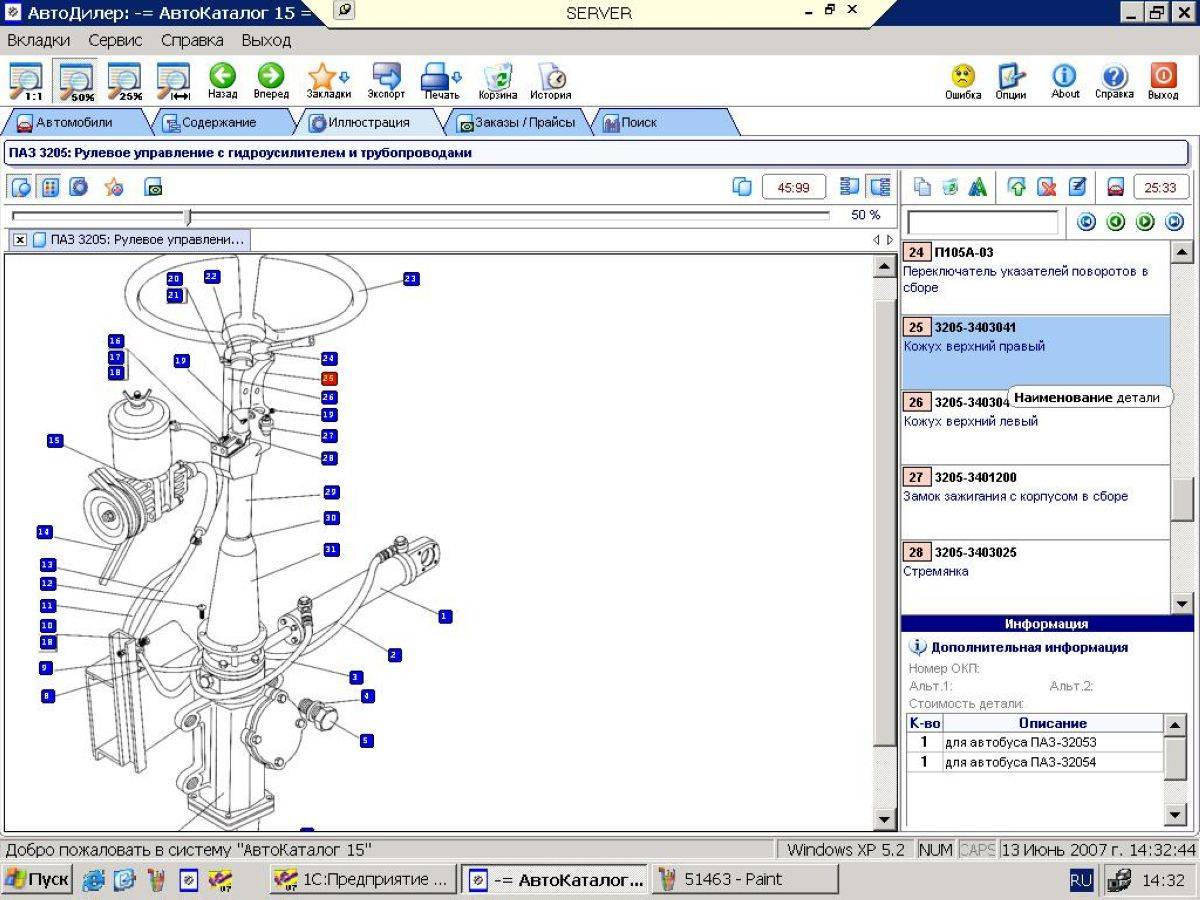The height and width of the screenshot is (900, 1200).
Task: Toggle the 1:1 zoom magnifier button
Action: coord(27,82)
